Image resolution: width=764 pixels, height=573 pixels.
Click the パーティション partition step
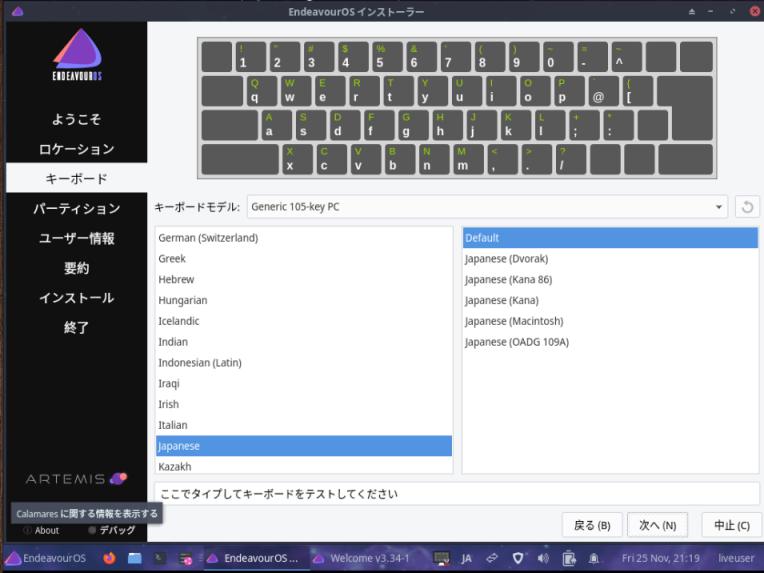pos(76,209)
